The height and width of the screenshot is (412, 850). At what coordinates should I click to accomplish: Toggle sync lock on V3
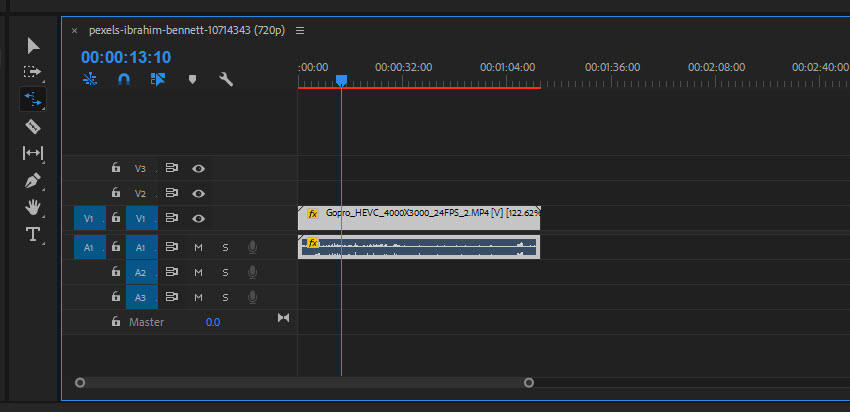pyautogui.click(x=172, y=168)
